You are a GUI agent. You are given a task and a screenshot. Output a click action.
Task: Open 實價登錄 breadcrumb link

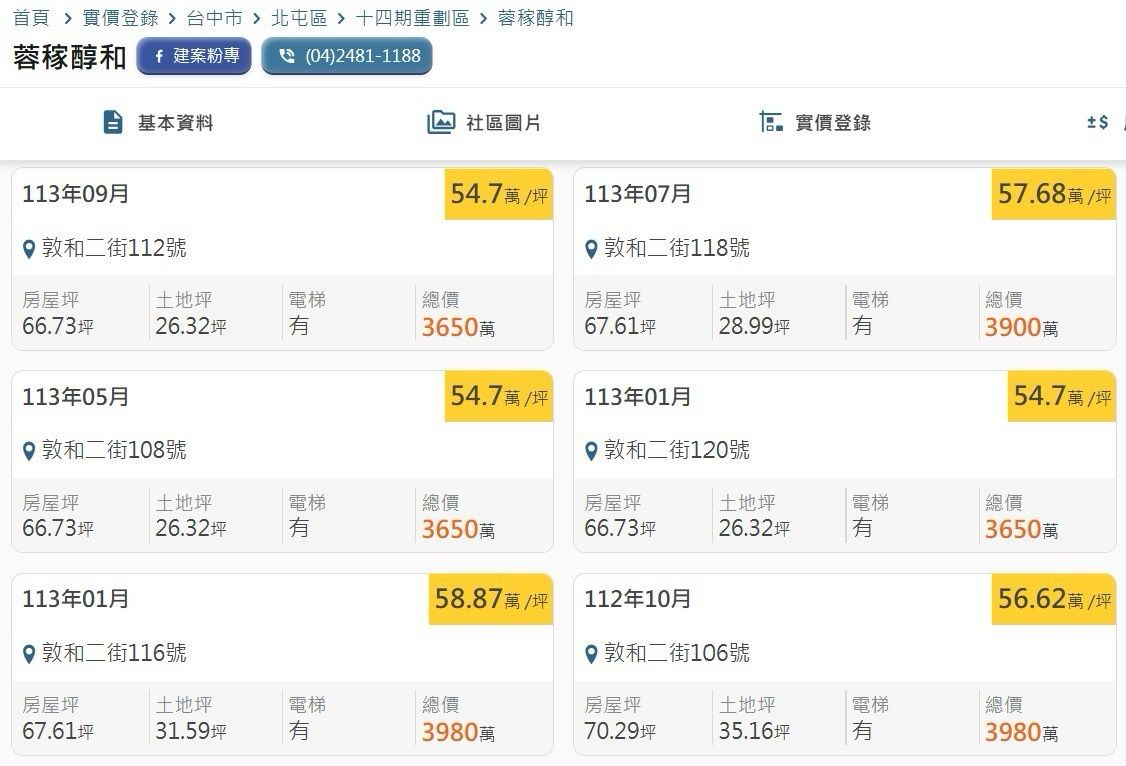pyautogui.click(x=120, y=18)
